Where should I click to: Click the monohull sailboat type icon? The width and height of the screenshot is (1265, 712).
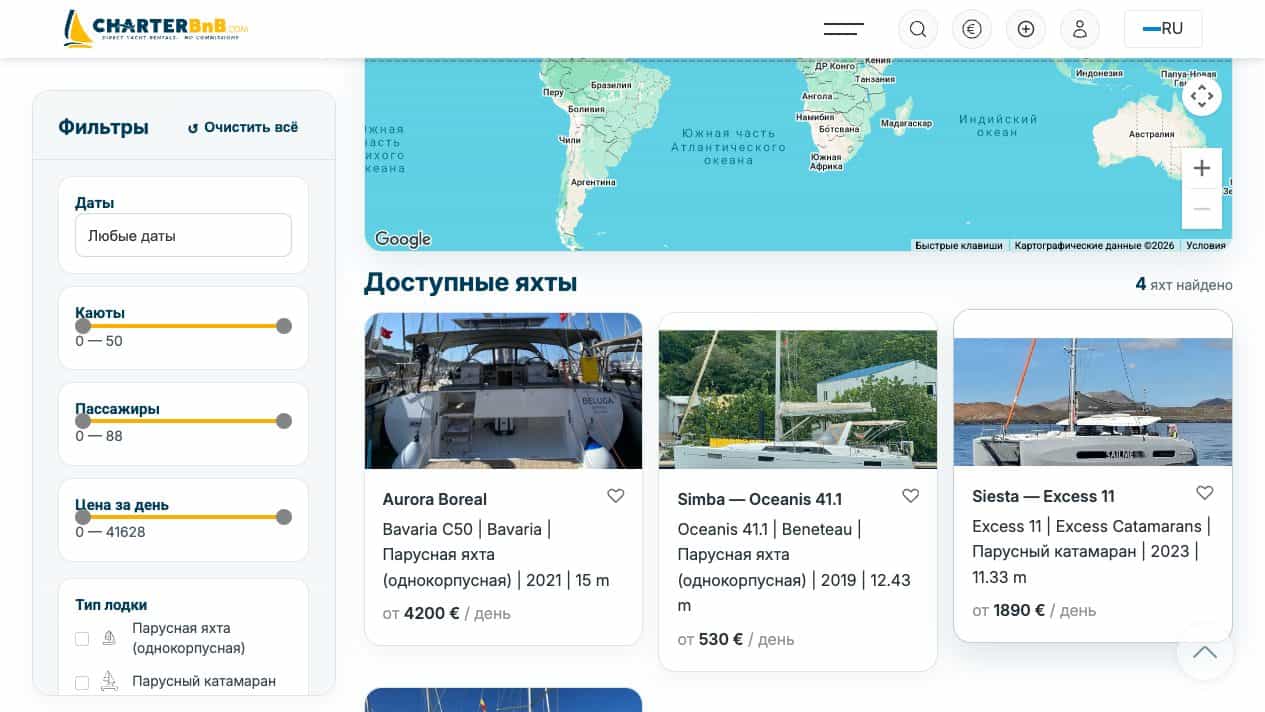point(110,638)
